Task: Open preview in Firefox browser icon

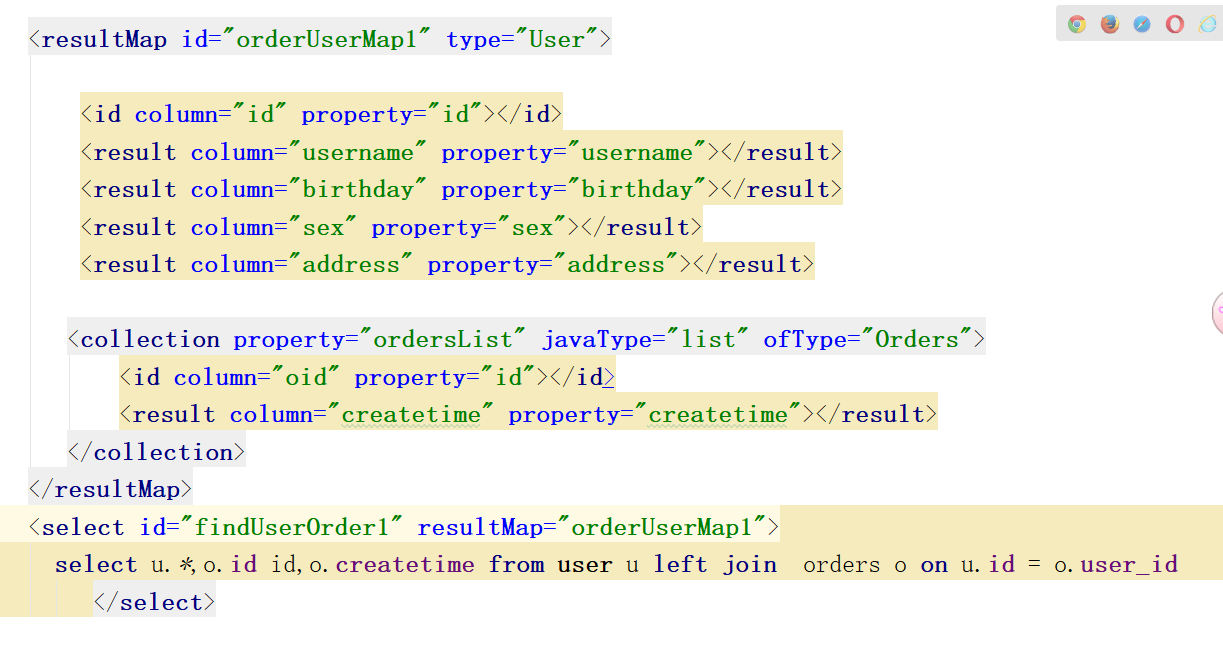Action: coord(1110,24)
